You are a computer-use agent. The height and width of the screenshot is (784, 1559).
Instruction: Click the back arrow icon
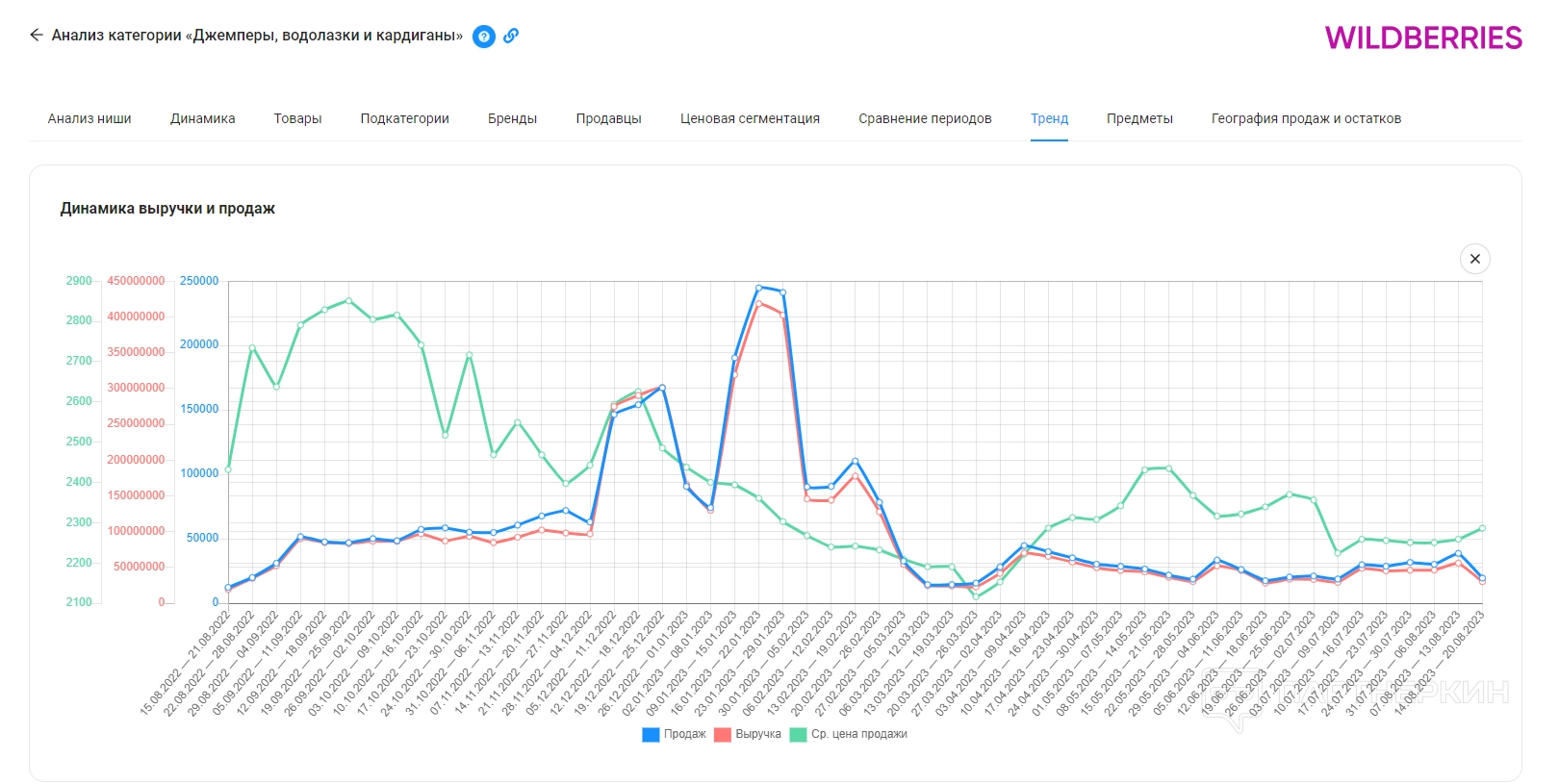[37, 36]
